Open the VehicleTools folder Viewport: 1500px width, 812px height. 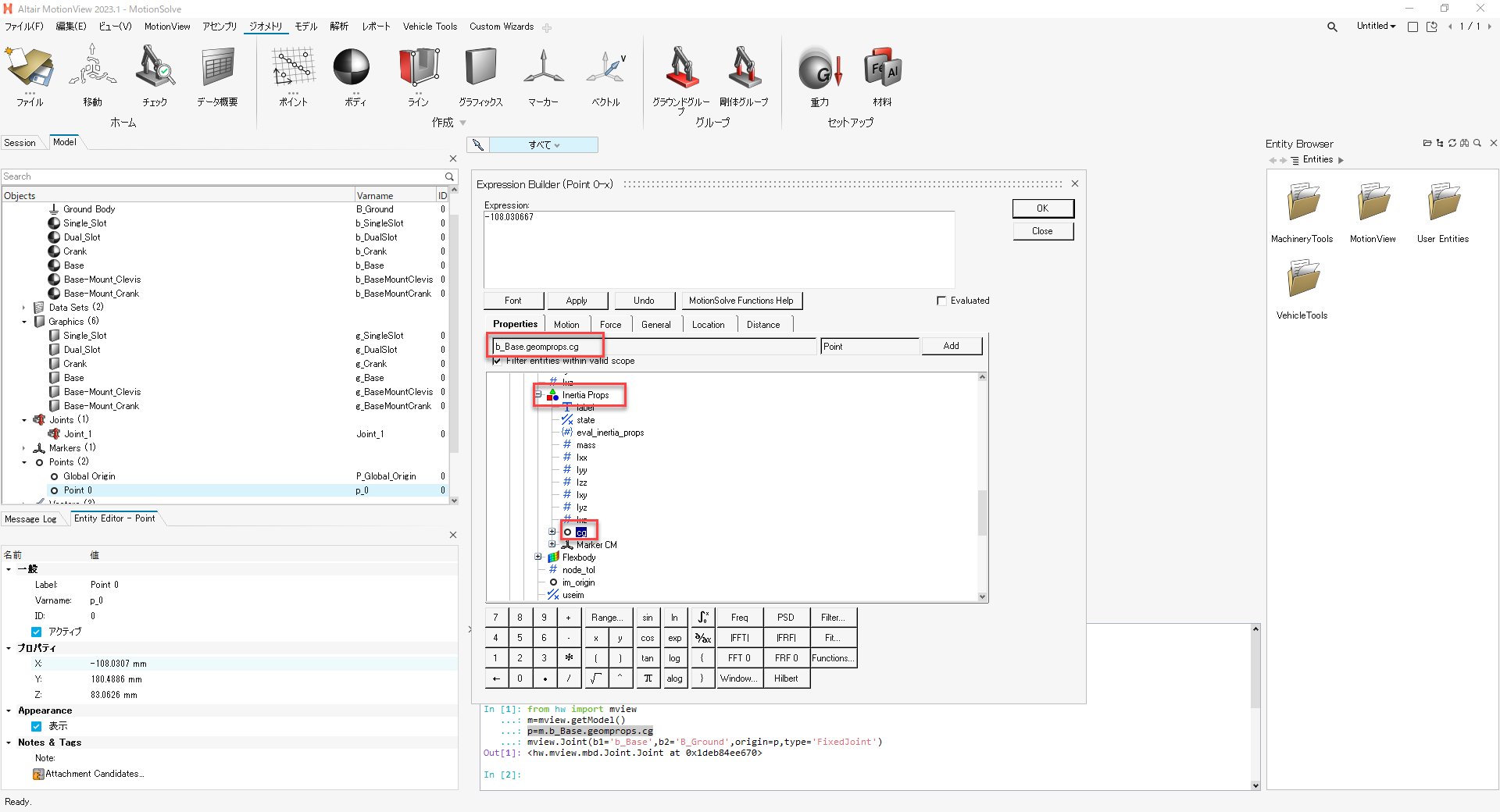pos(1302,289)
